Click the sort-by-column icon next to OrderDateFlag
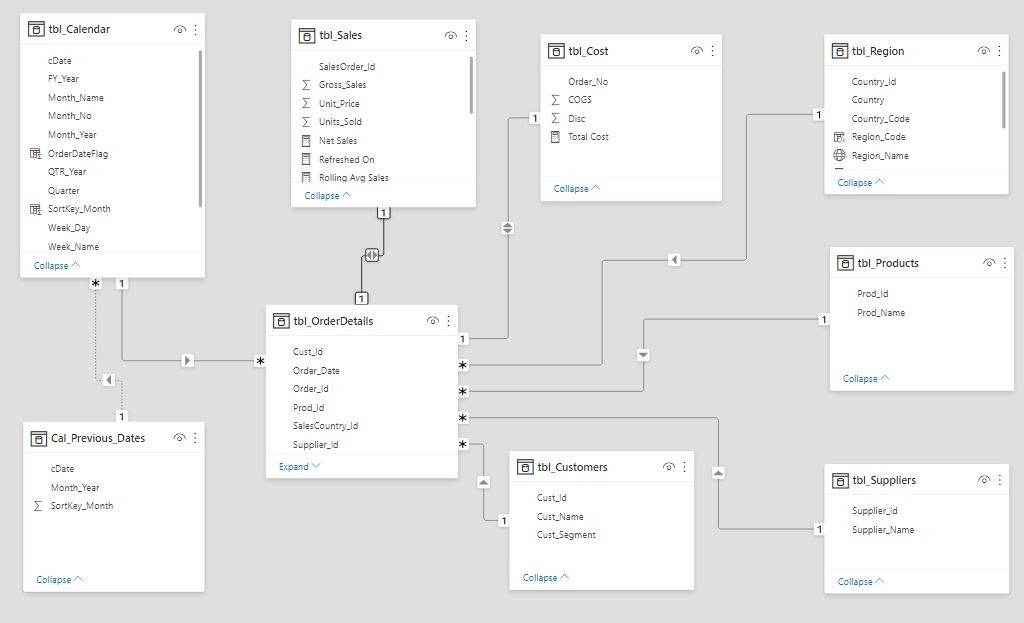 click(x=35, y=153)
